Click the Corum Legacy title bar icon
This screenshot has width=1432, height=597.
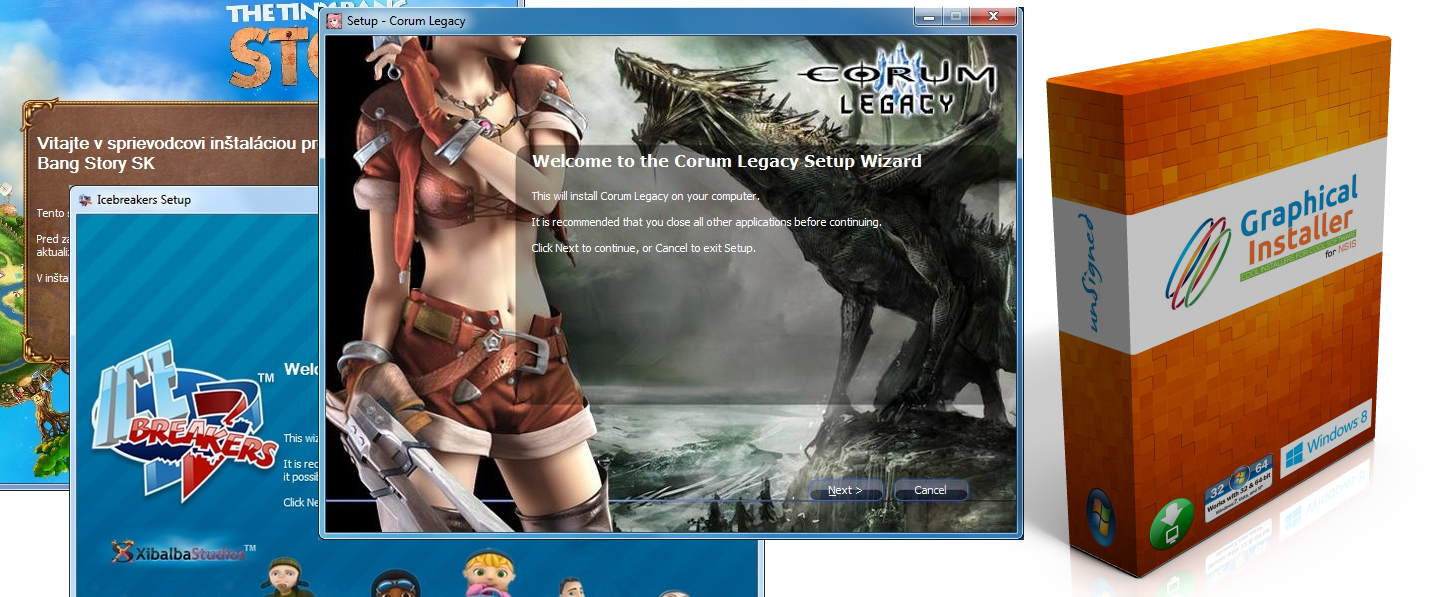point(335,20)
